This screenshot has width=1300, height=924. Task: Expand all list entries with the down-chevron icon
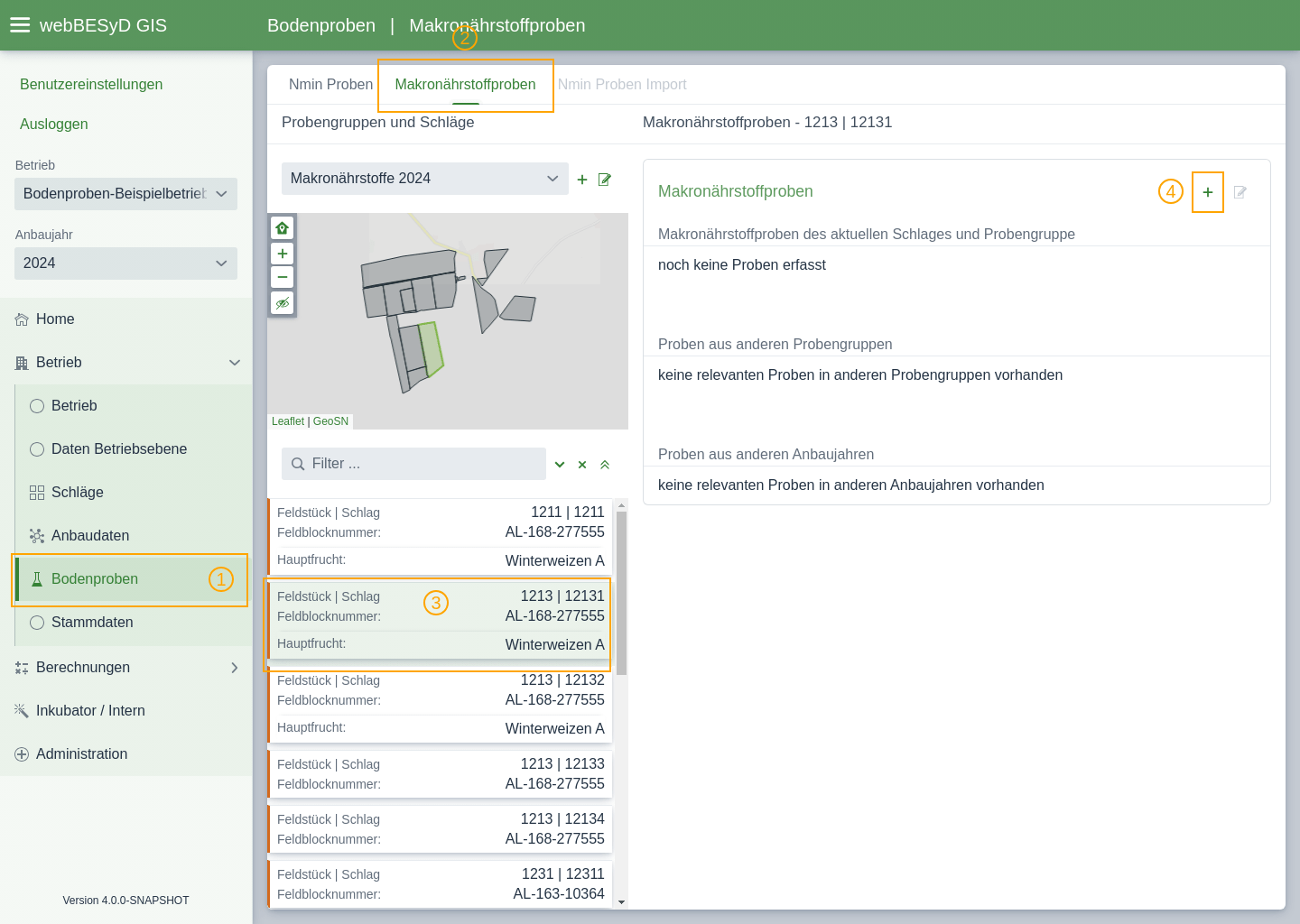[x=560, y=465]
